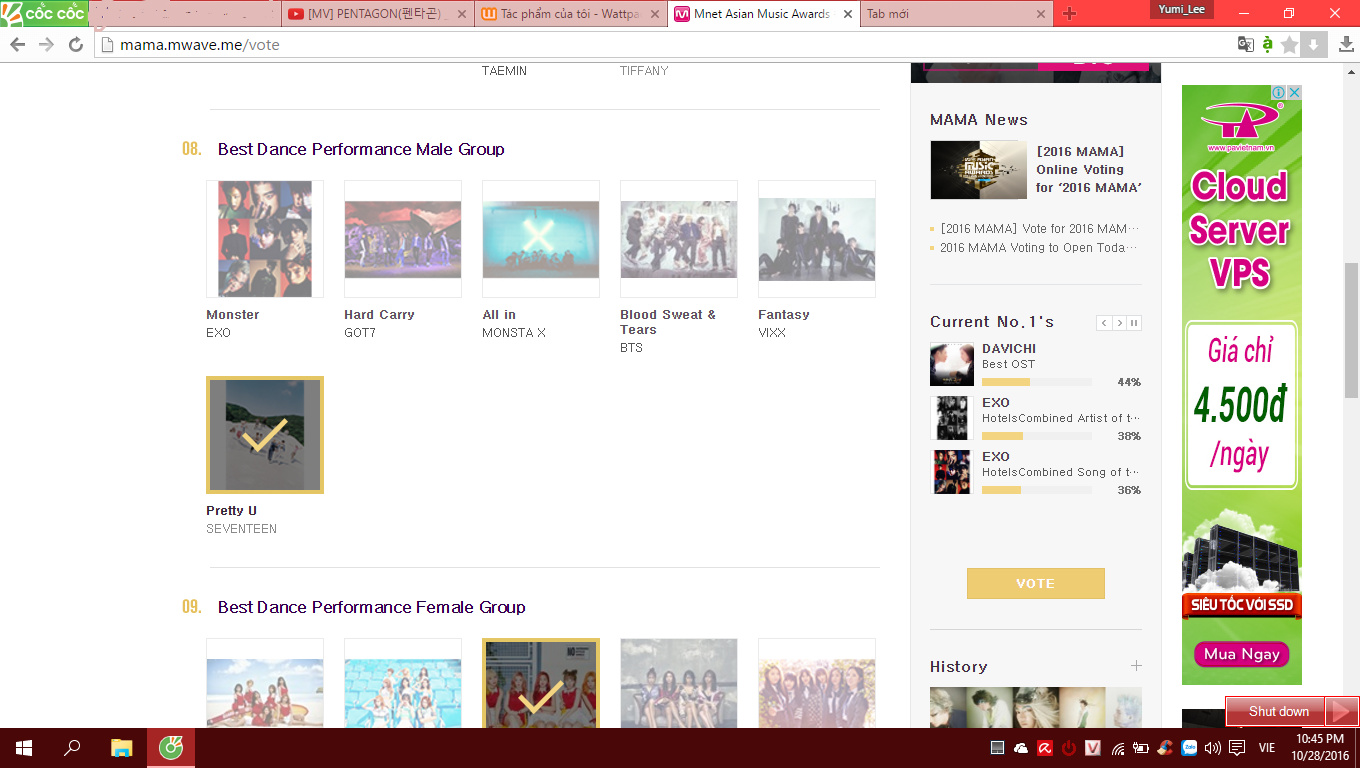This screenshot has width=1360, height=768.
Task: Select Hard Carry by GOT7 nominee
Action: tap(403, 239)
